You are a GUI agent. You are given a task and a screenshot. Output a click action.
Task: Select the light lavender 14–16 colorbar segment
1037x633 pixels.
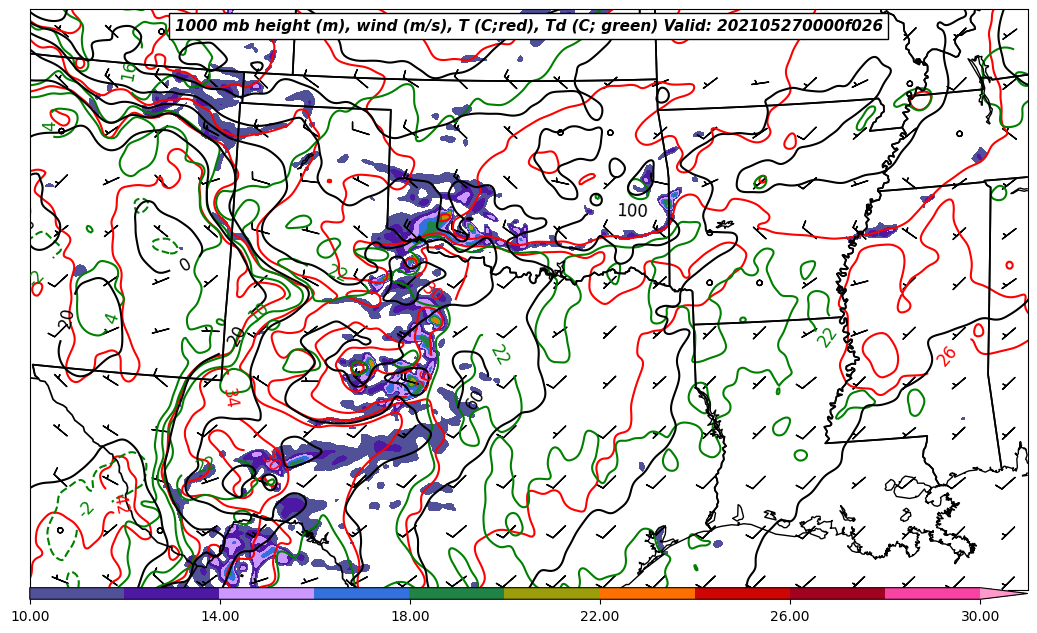click(267, 593)
